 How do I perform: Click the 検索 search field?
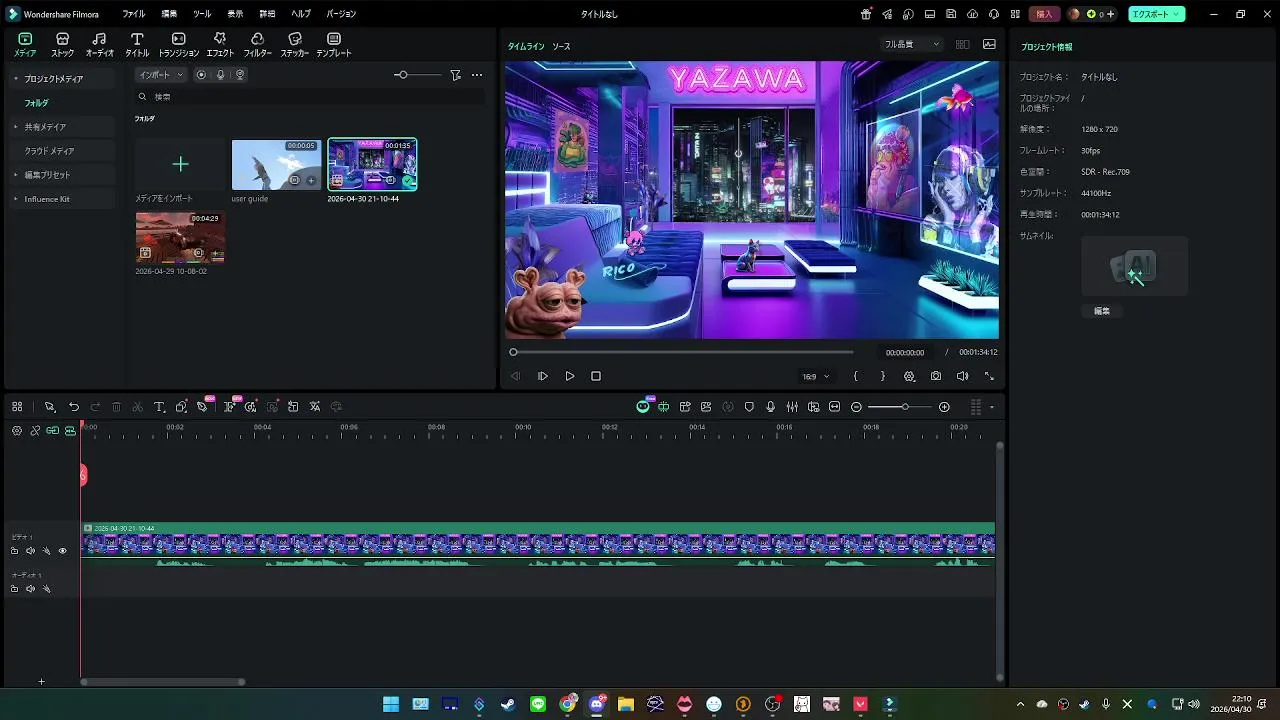tap(310, 97)
